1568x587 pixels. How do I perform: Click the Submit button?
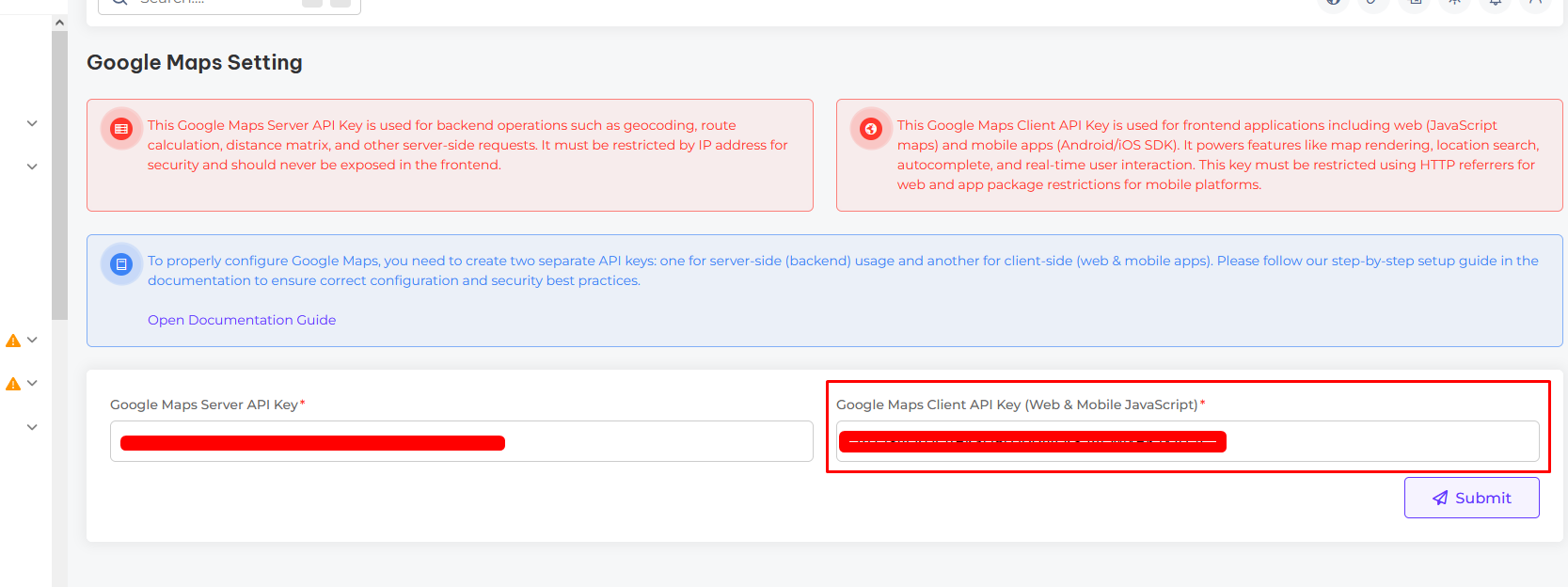(1471, 498)
